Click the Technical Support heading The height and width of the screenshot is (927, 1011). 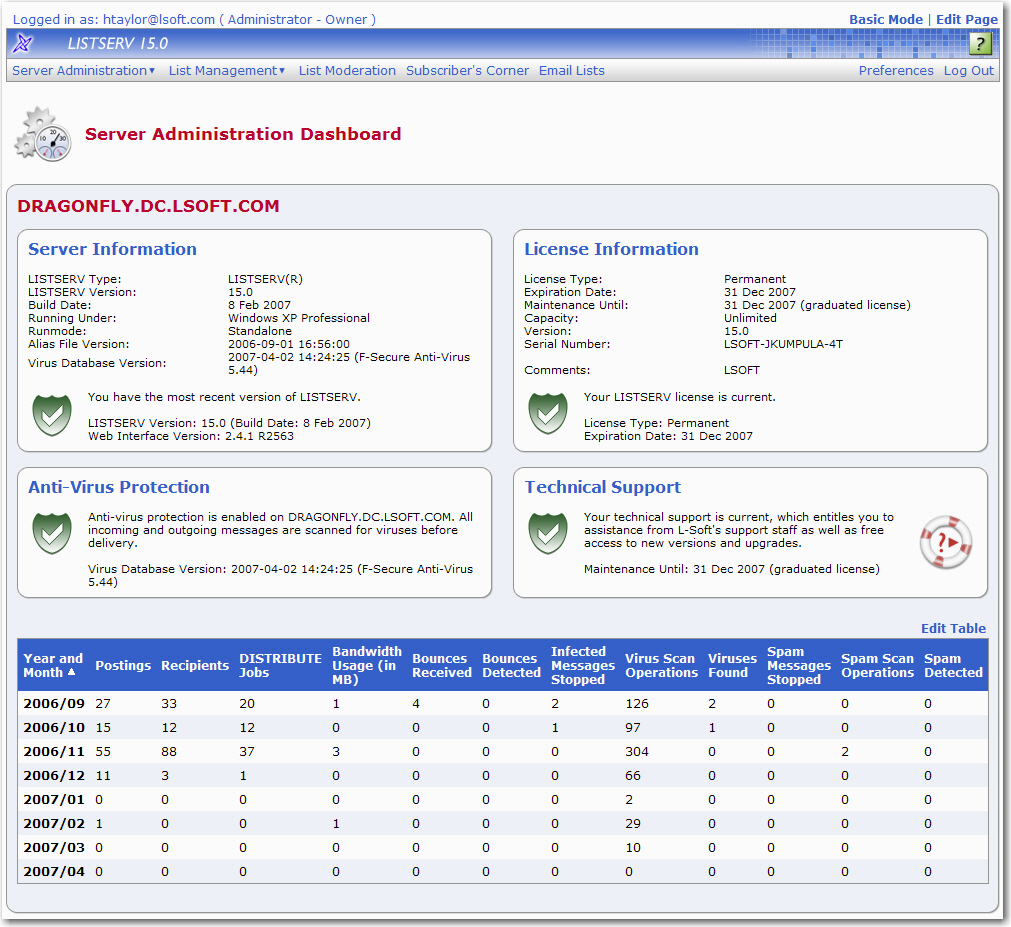coord(602,487)
